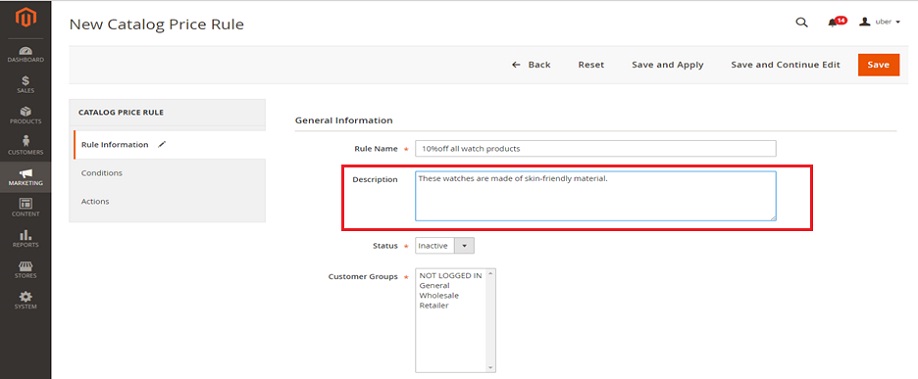Open the Stores sidebar menu
This screenshot has height=379, width=918.
(25, 269)
